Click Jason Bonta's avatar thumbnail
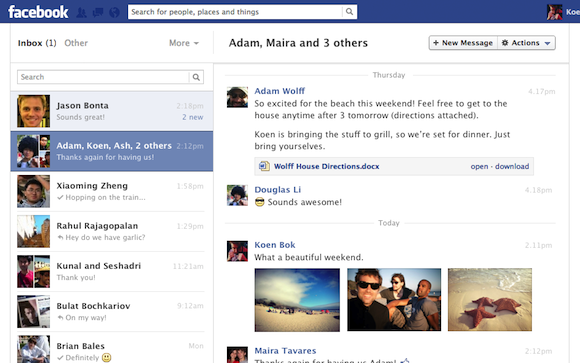Screen dimensions: 580x363 click(33, 111)
